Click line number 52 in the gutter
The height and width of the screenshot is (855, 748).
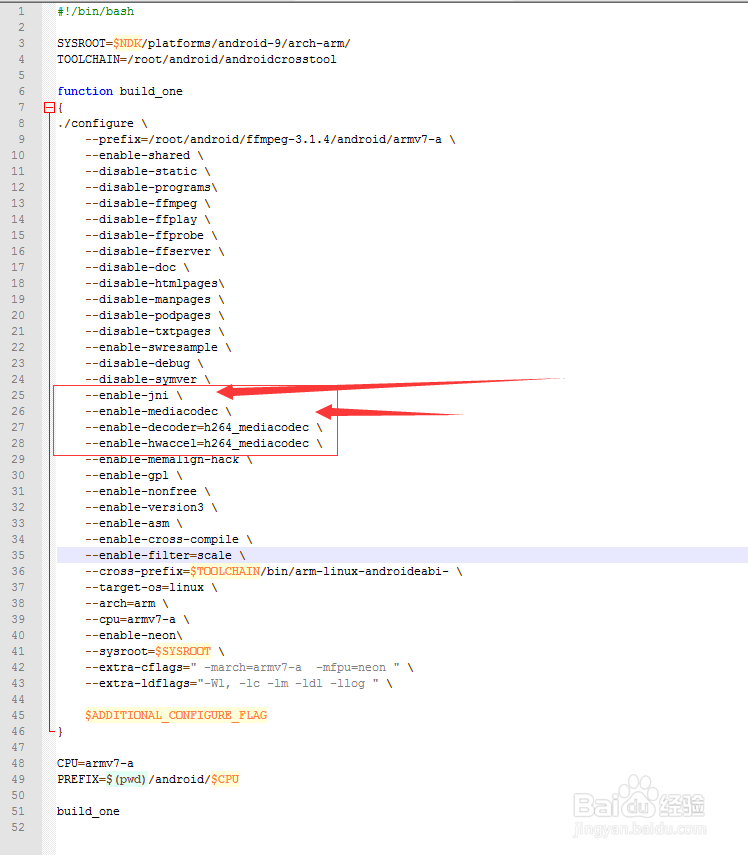point(18,827)
